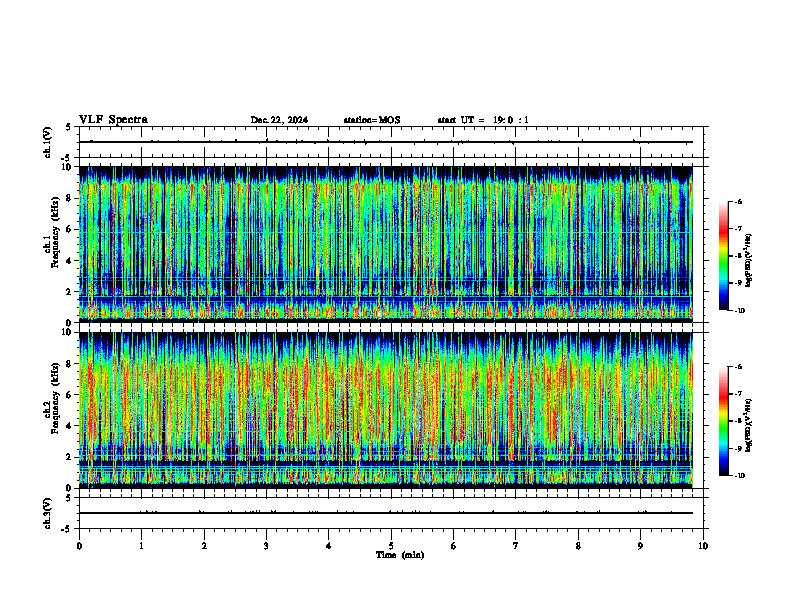Image resolution: width=792 pixels, height=612 pixels.
Task: Click the ch.1 color bar "log(PSD)" label
Action: (x=749, y=260)
